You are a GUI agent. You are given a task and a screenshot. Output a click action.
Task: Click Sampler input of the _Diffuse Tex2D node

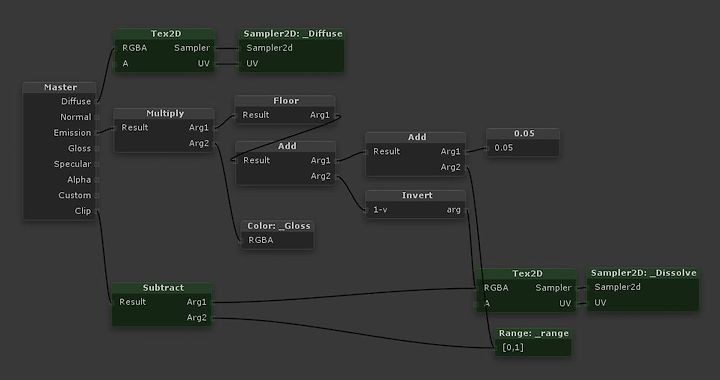pyautogui.click(x=191, y=48)
